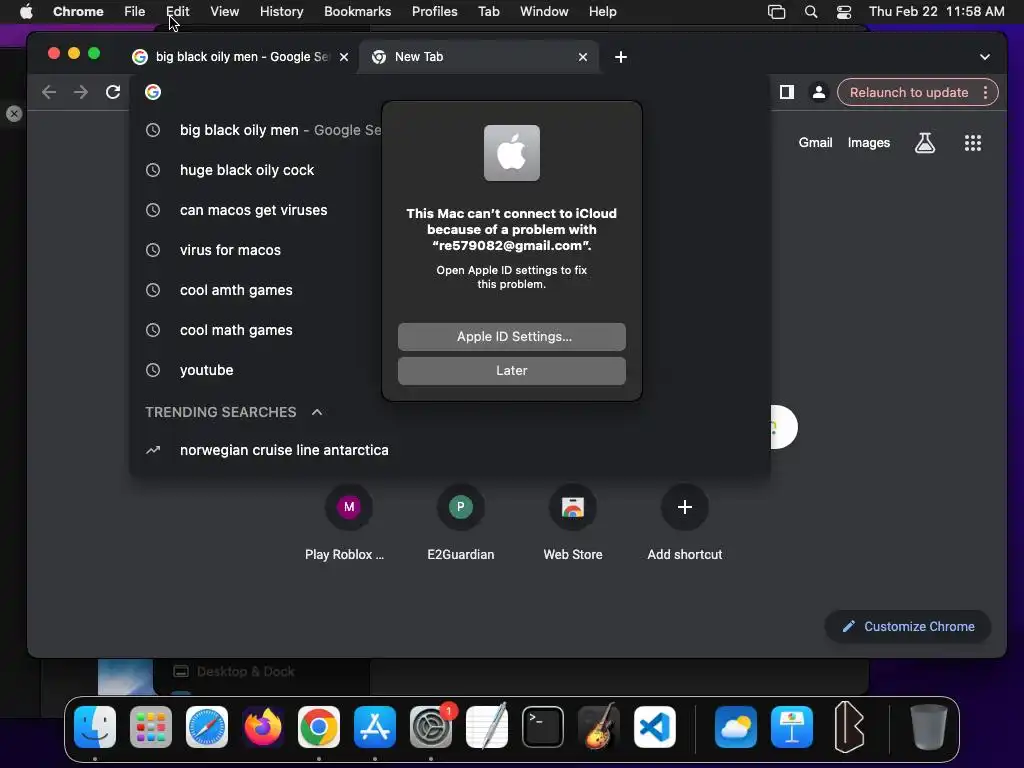This screenshot has width=1024, height=768.
Task: Open the Play Roblox shortcut
Action: tap(349, 522)
